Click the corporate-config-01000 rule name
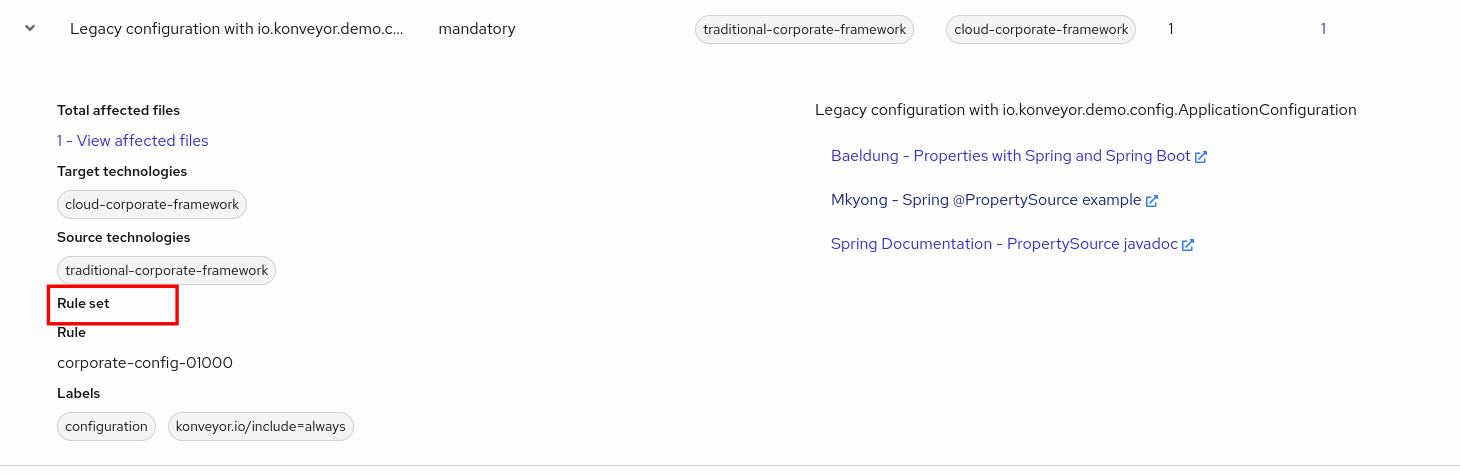Image resolution: width=1460 pixels, height=475 pixels. (x=145, y=363)
